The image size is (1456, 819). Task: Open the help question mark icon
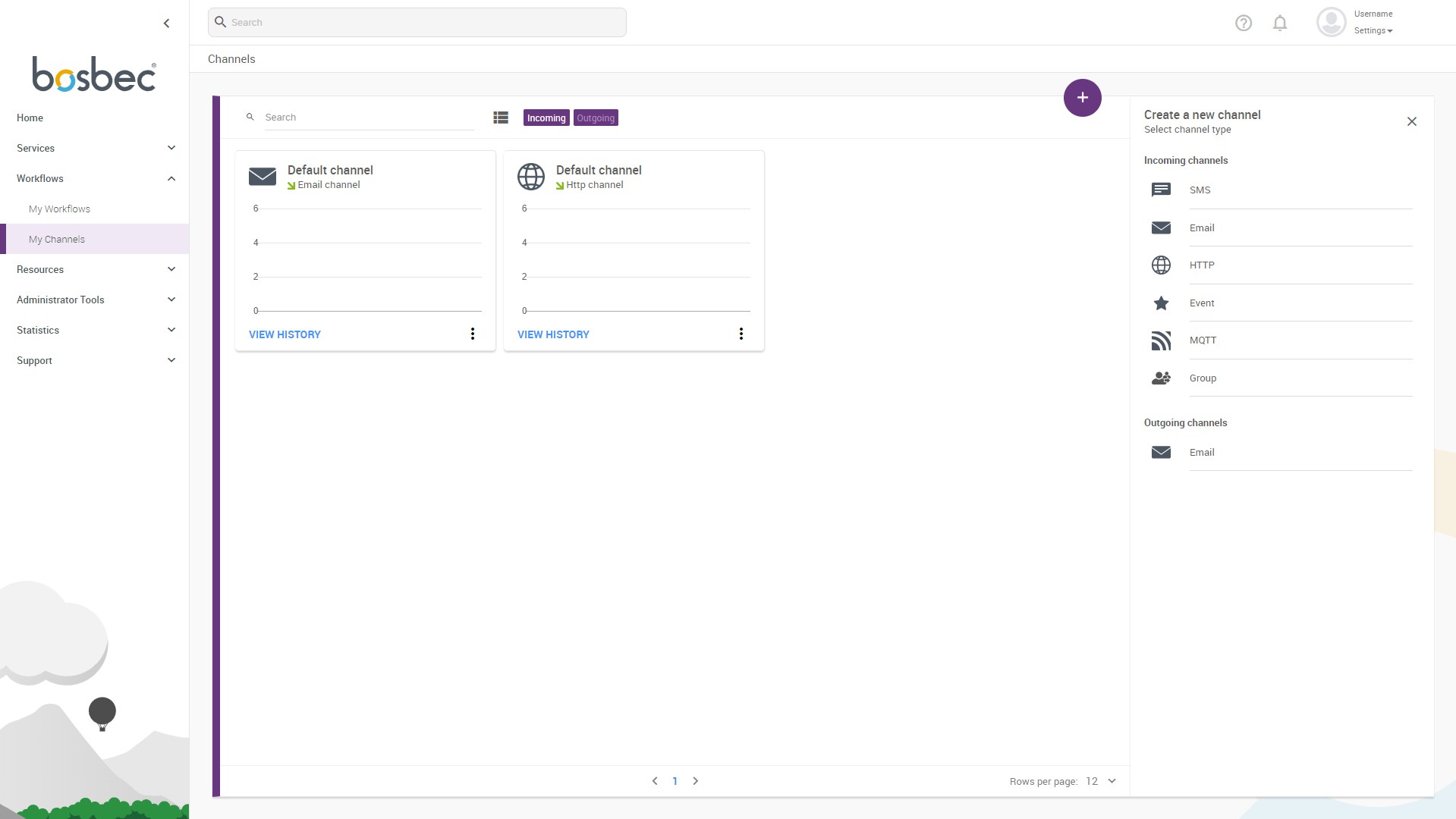(1243, 23)
